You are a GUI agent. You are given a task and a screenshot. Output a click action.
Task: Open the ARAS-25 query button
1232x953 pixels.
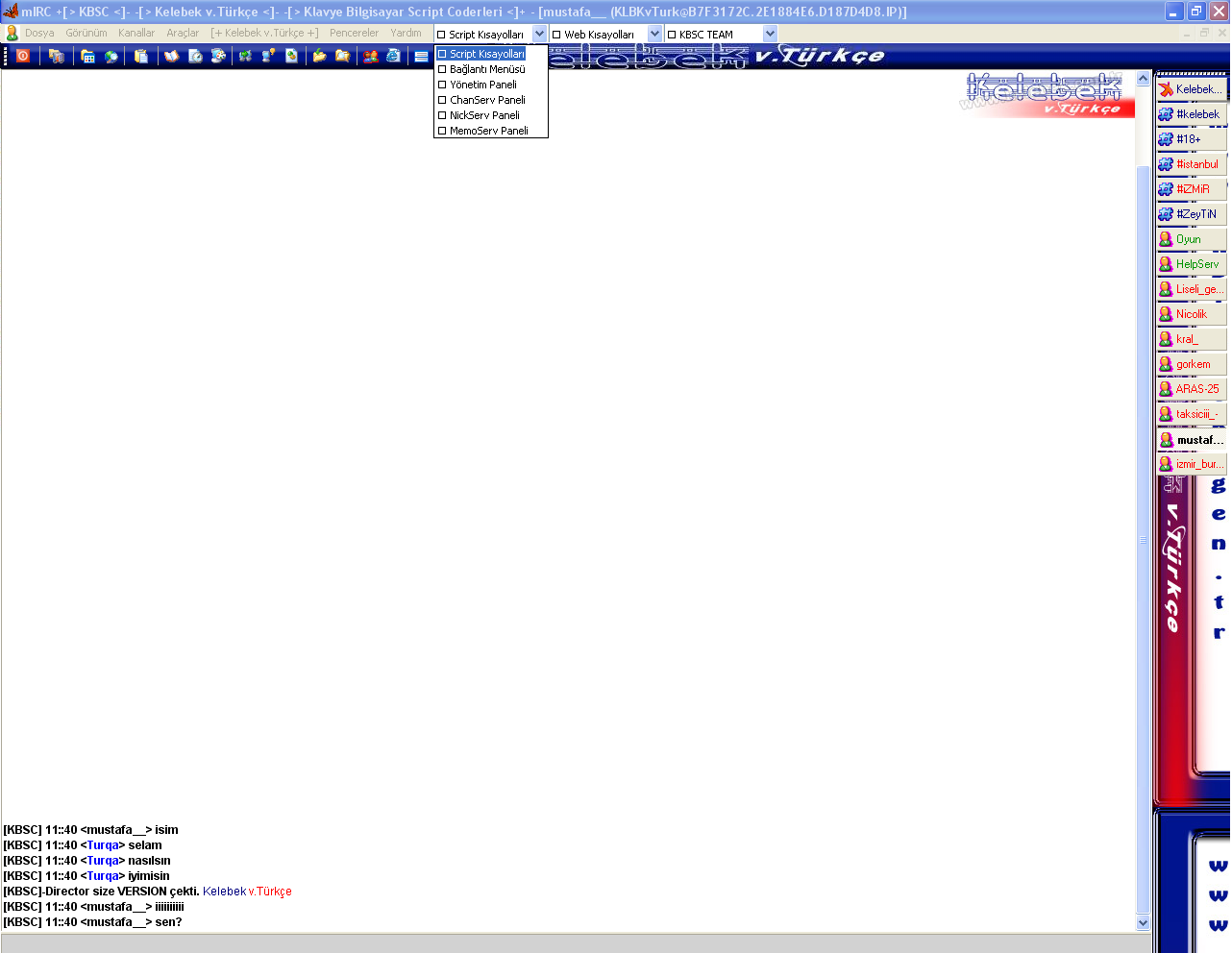tap(1192, 389)
